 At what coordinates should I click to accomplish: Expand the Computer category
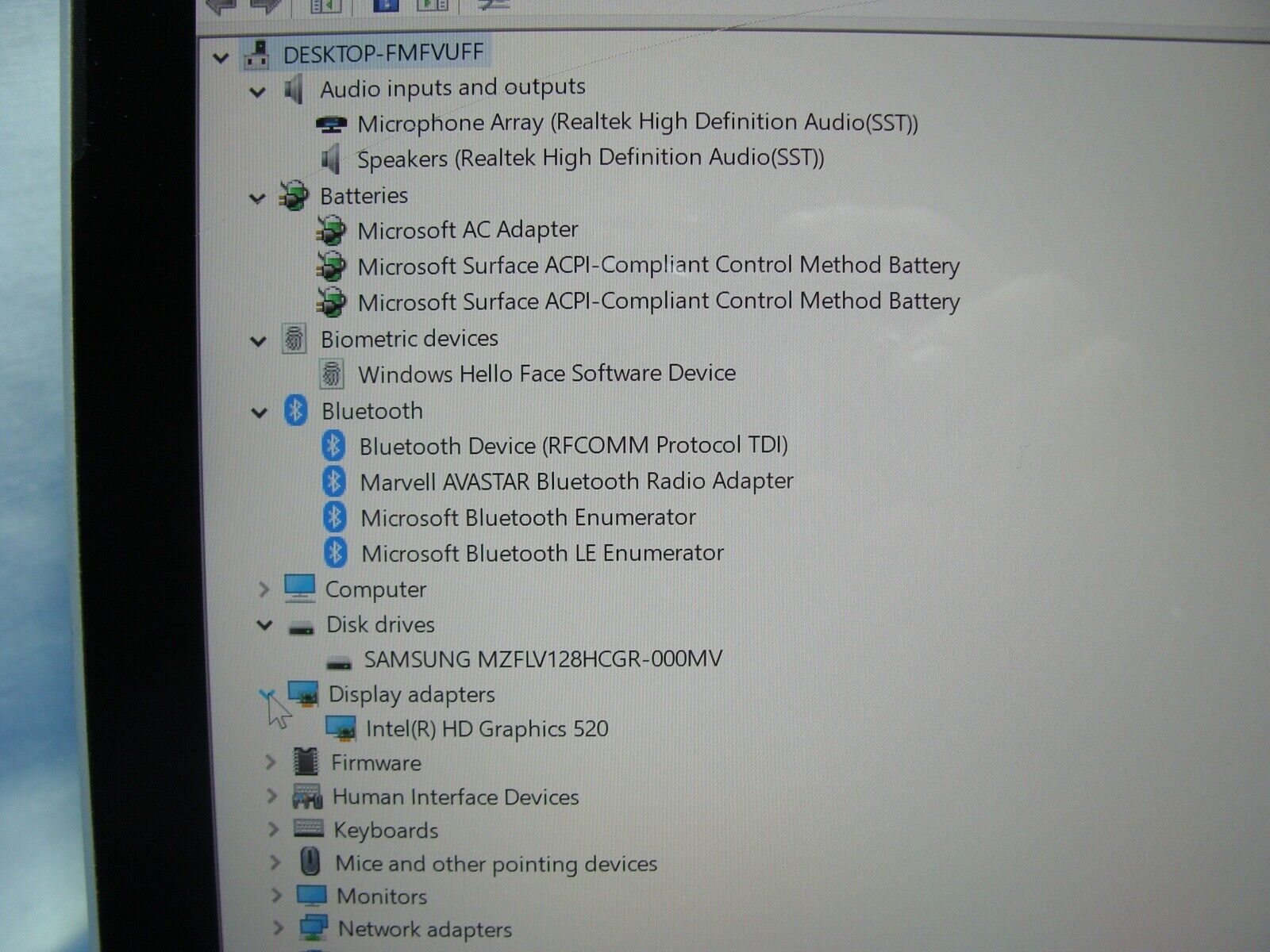pos(264,589)
